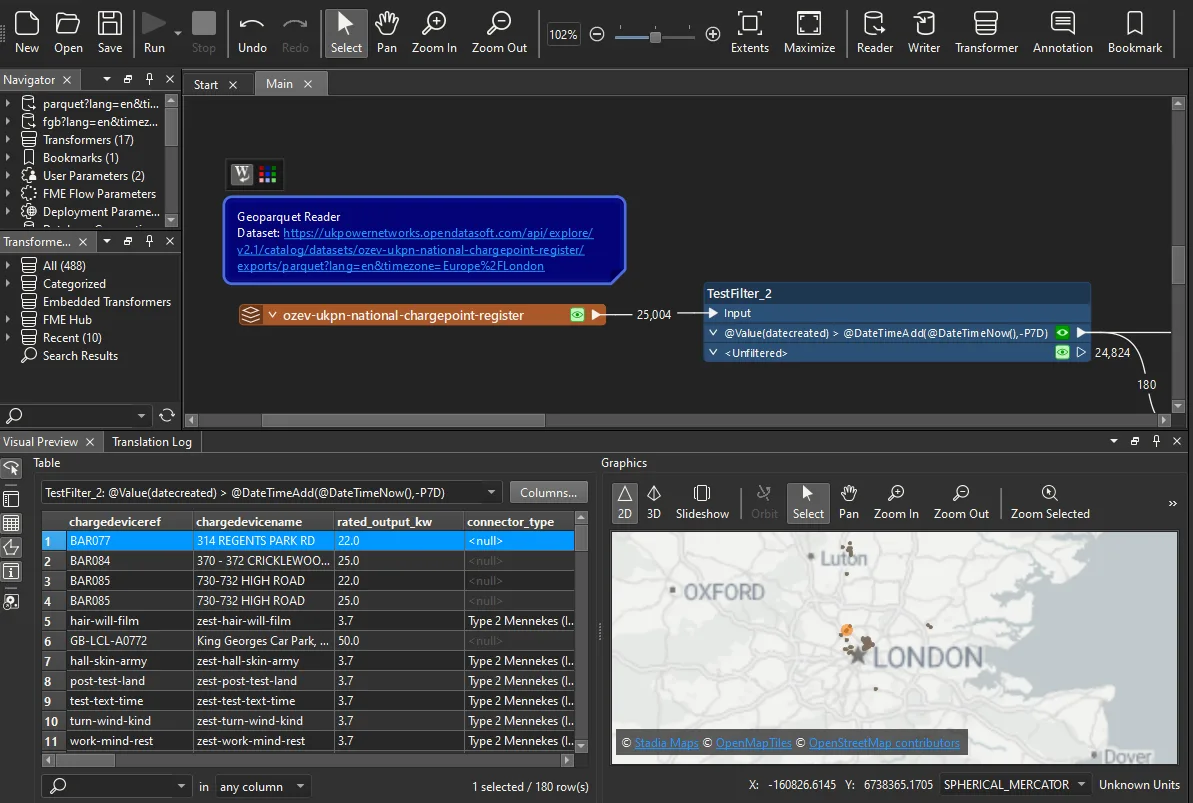Activate the Pan hand tool in main toolbar

[x=387, y=32]
